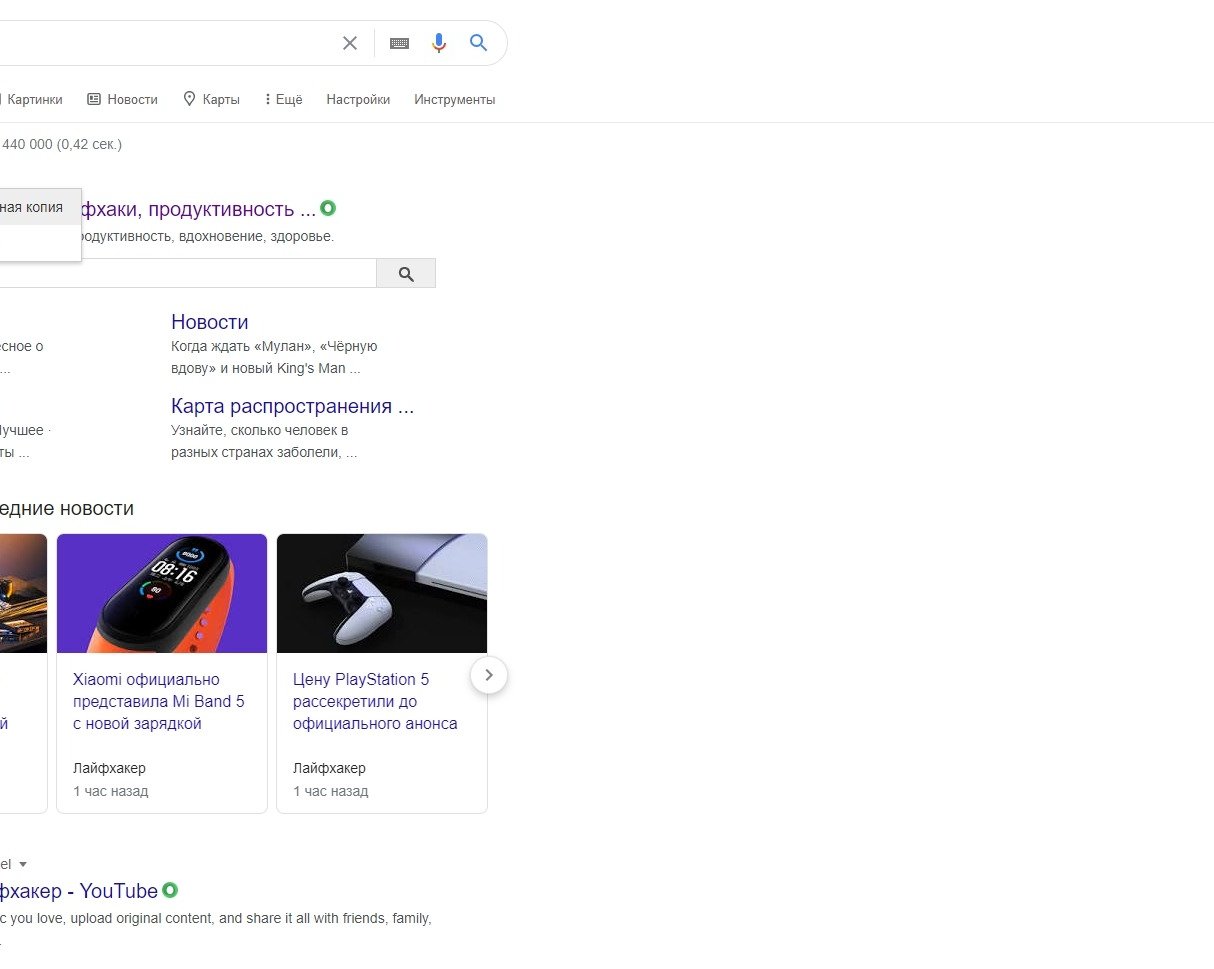Click the snippet "Узнайте, сколько человек в"
This screenshot has width=1214, height=969.
(x=259, y=430)
